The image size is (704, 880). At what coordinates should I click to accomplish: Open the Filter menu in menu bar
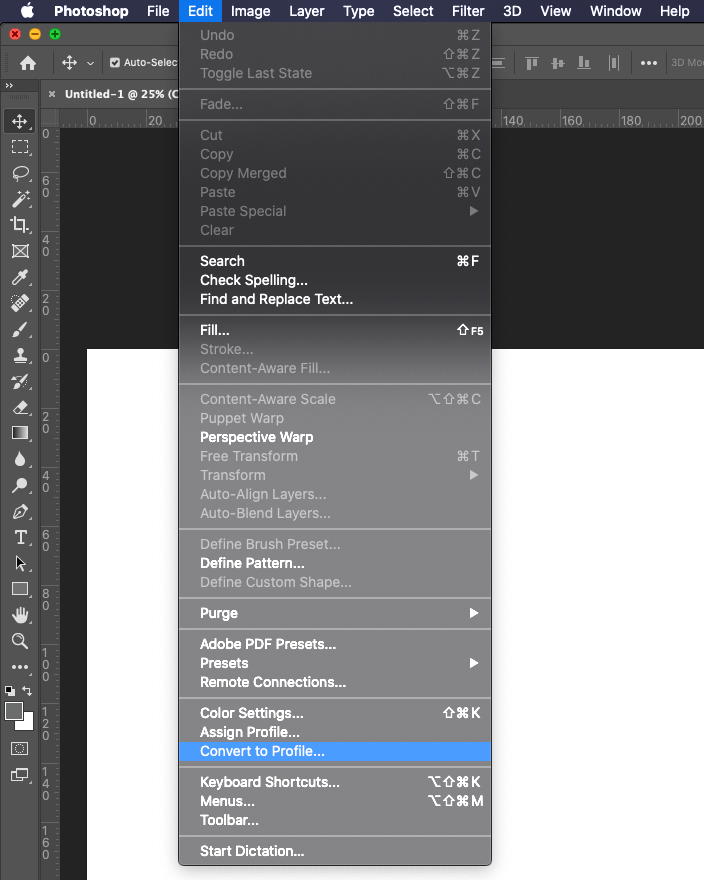pos(468,11)
